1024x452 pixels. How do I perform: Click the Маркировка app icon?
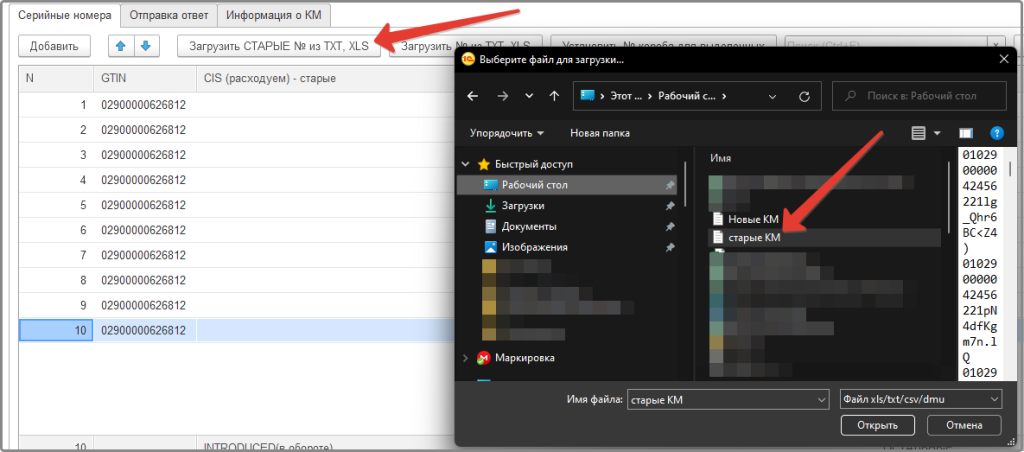pos(483,358)
